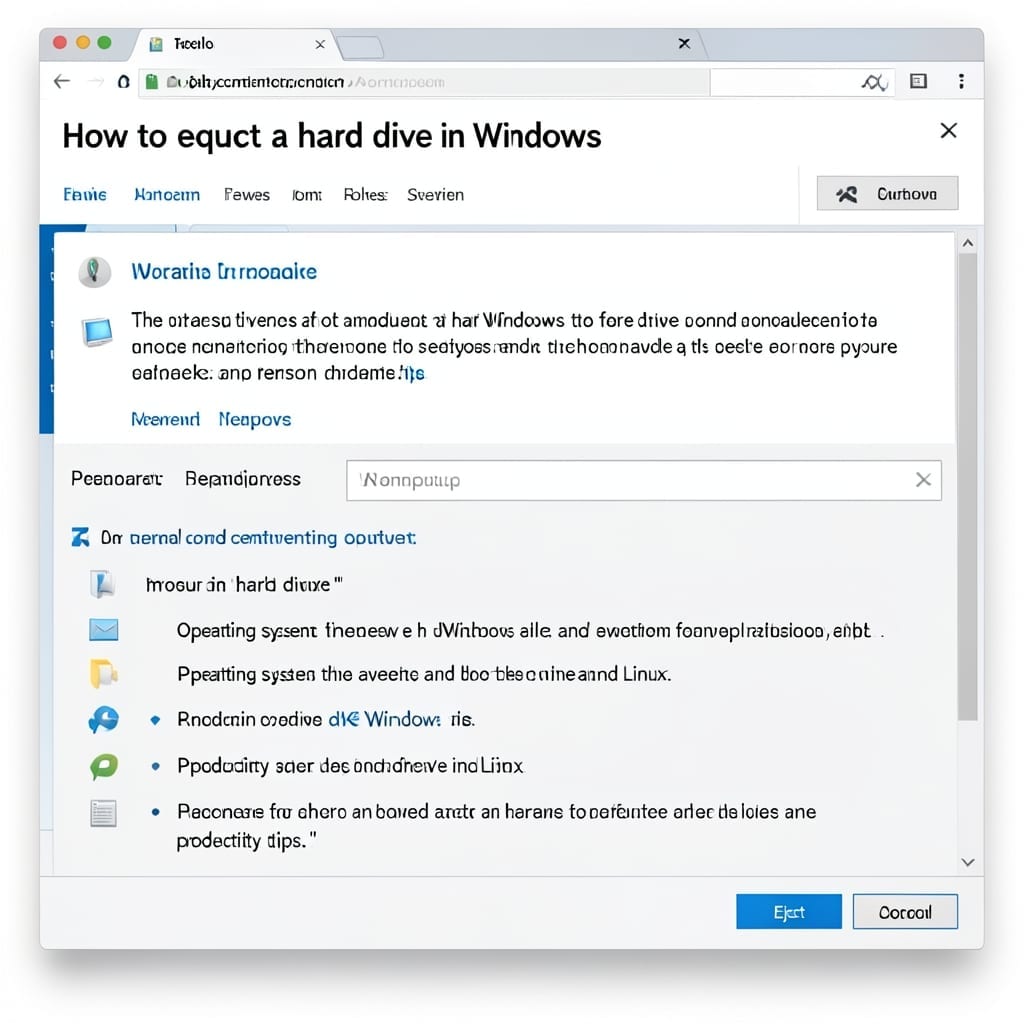The image size is (1024, 1024).
Task: Follow the blue link ending the paragraph
Action: point(411,374)
